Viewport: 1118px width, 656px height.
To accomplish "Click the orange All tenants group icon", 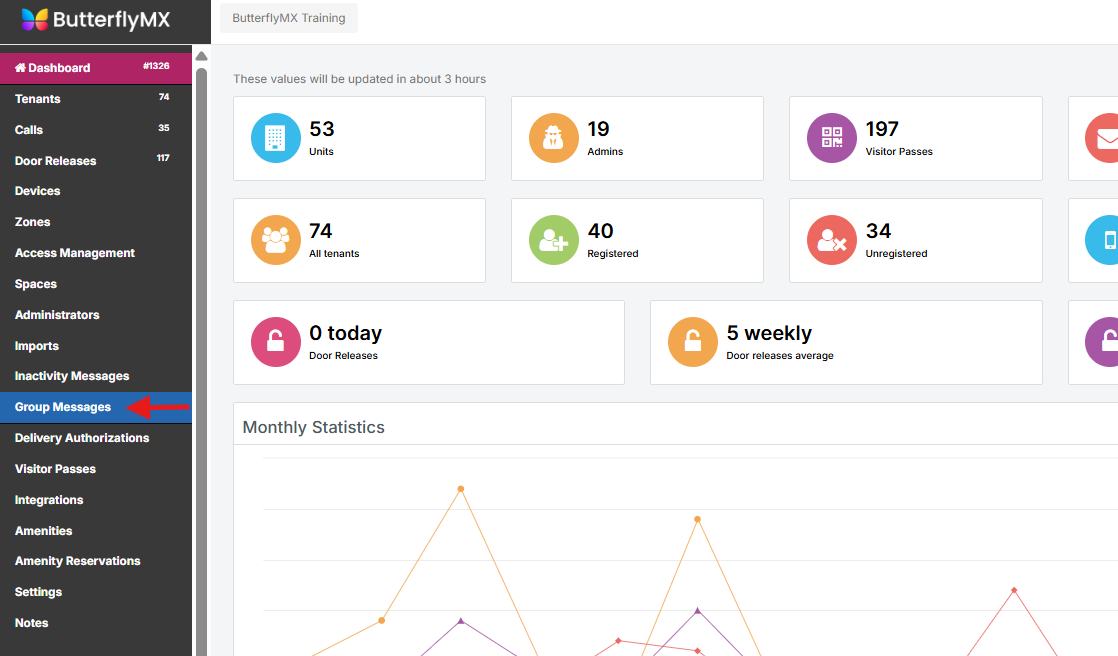I will coord(275,240).
